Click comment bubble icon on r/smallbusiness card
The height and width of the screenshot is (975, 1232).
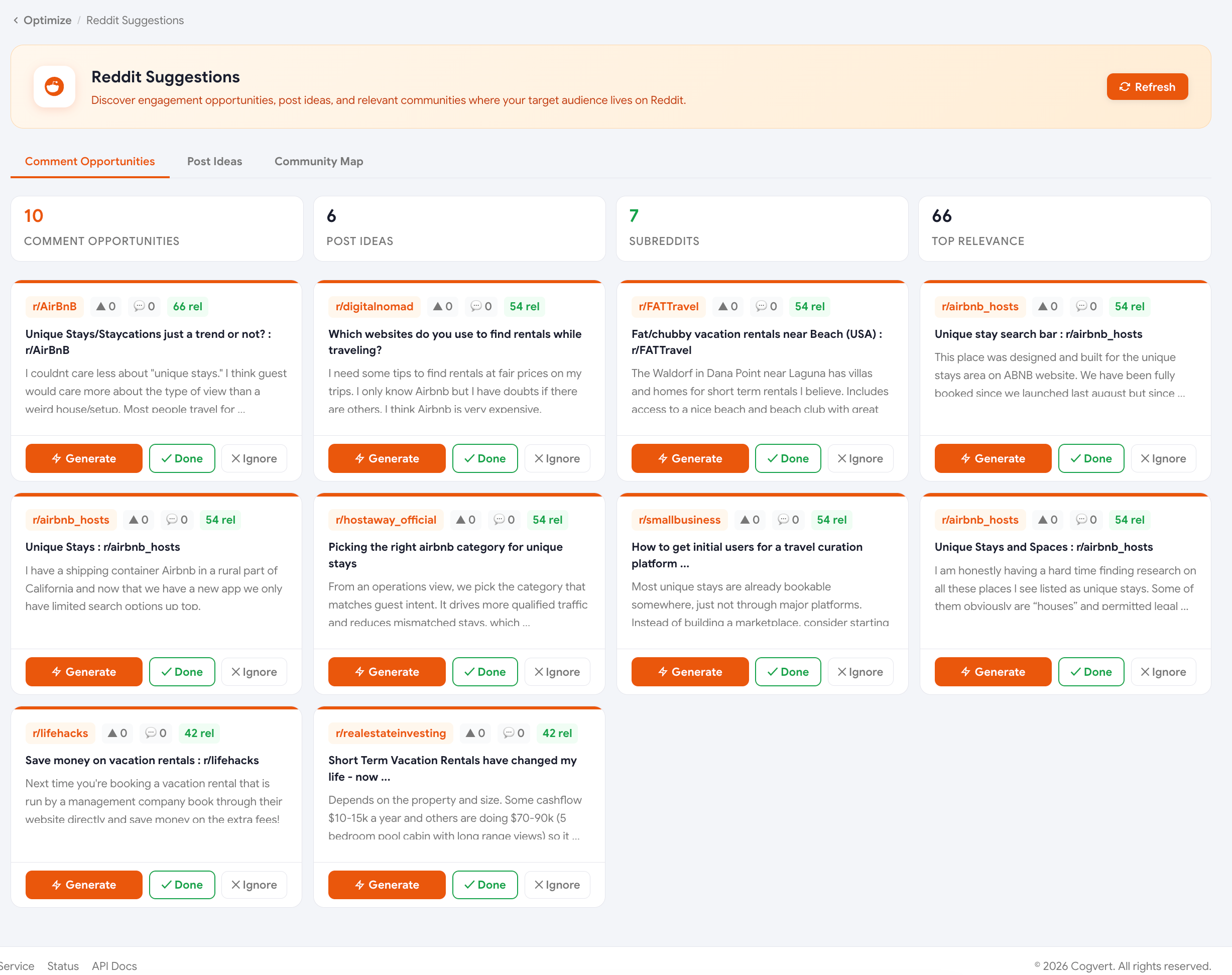[783, 520]
